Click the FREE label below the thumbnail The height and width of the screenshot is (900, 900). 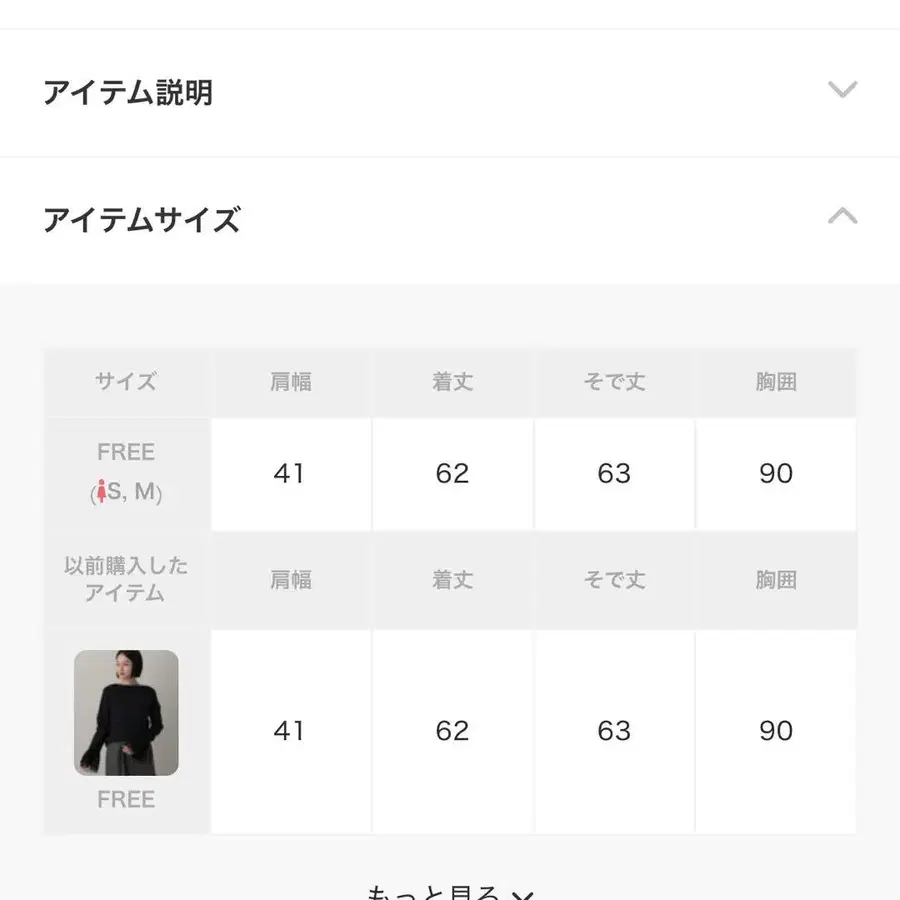126,799
